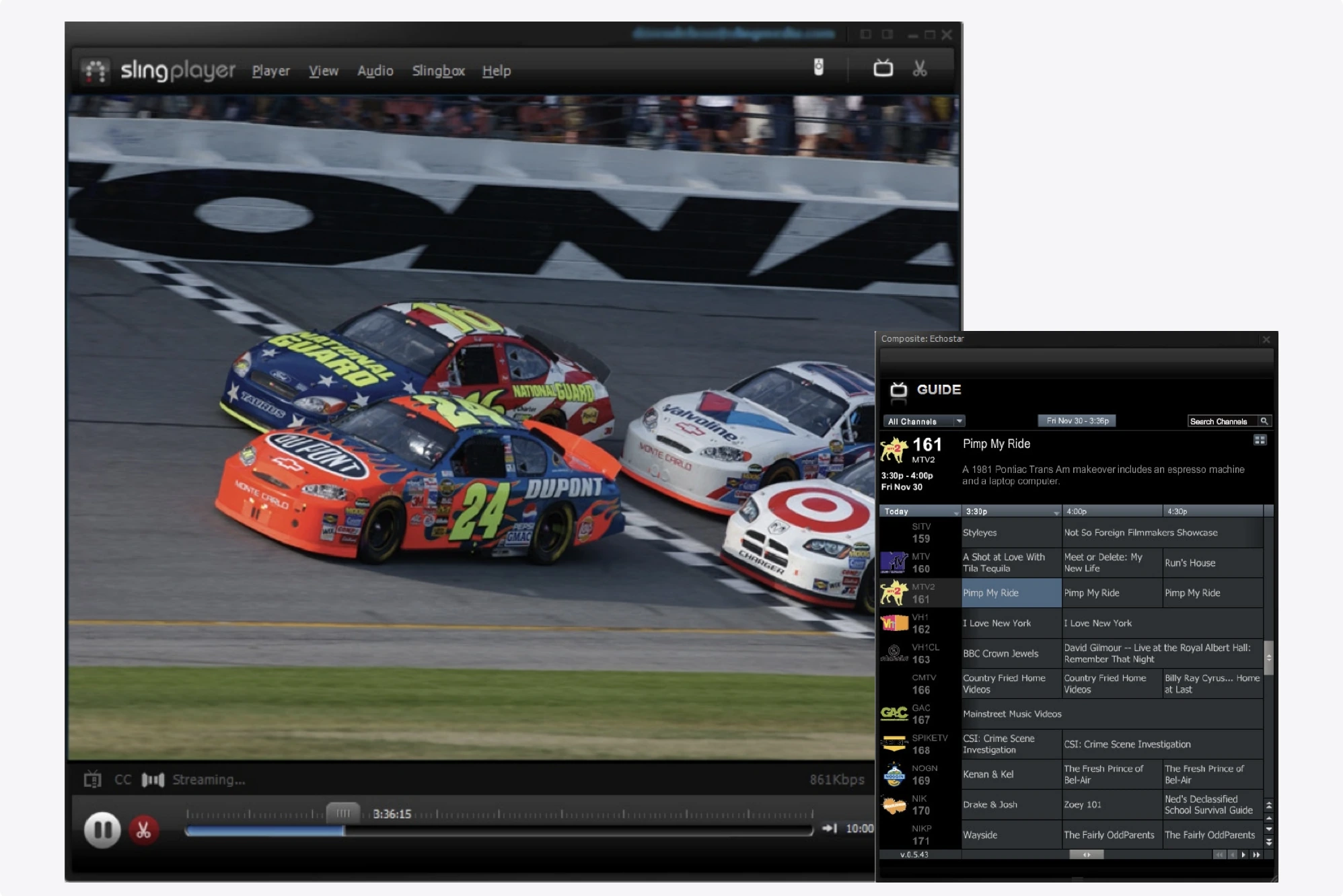Select SITV channel 159
Image resolution: width=1343 pixels, height=896 pixels.
920,533
